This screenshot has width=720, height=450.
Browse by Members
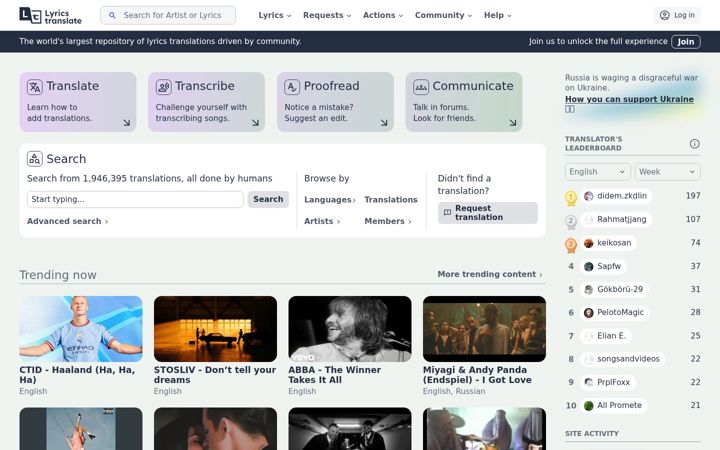pos(388,221)
